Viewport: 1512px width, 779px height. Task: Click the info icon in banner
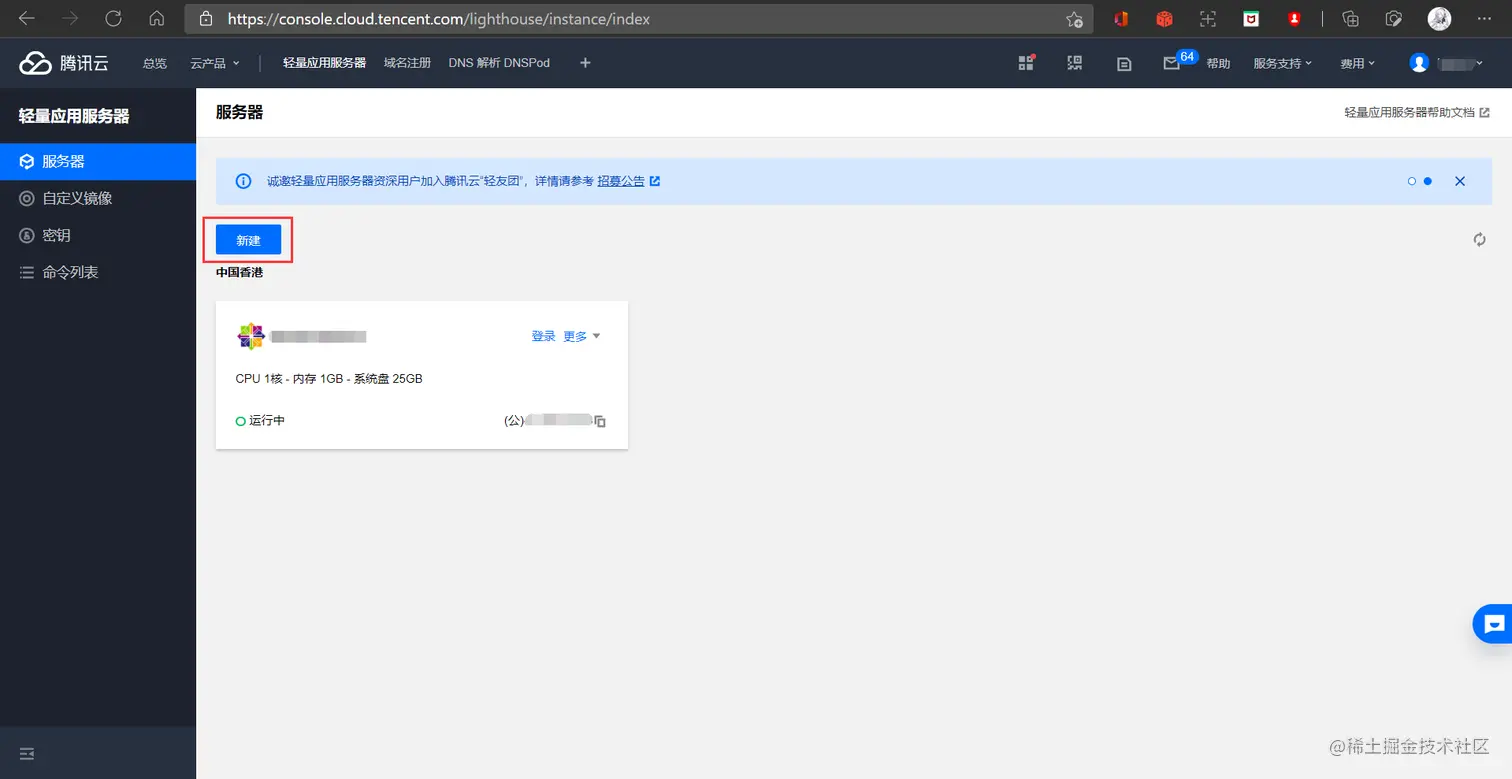(x=243, y=181)
